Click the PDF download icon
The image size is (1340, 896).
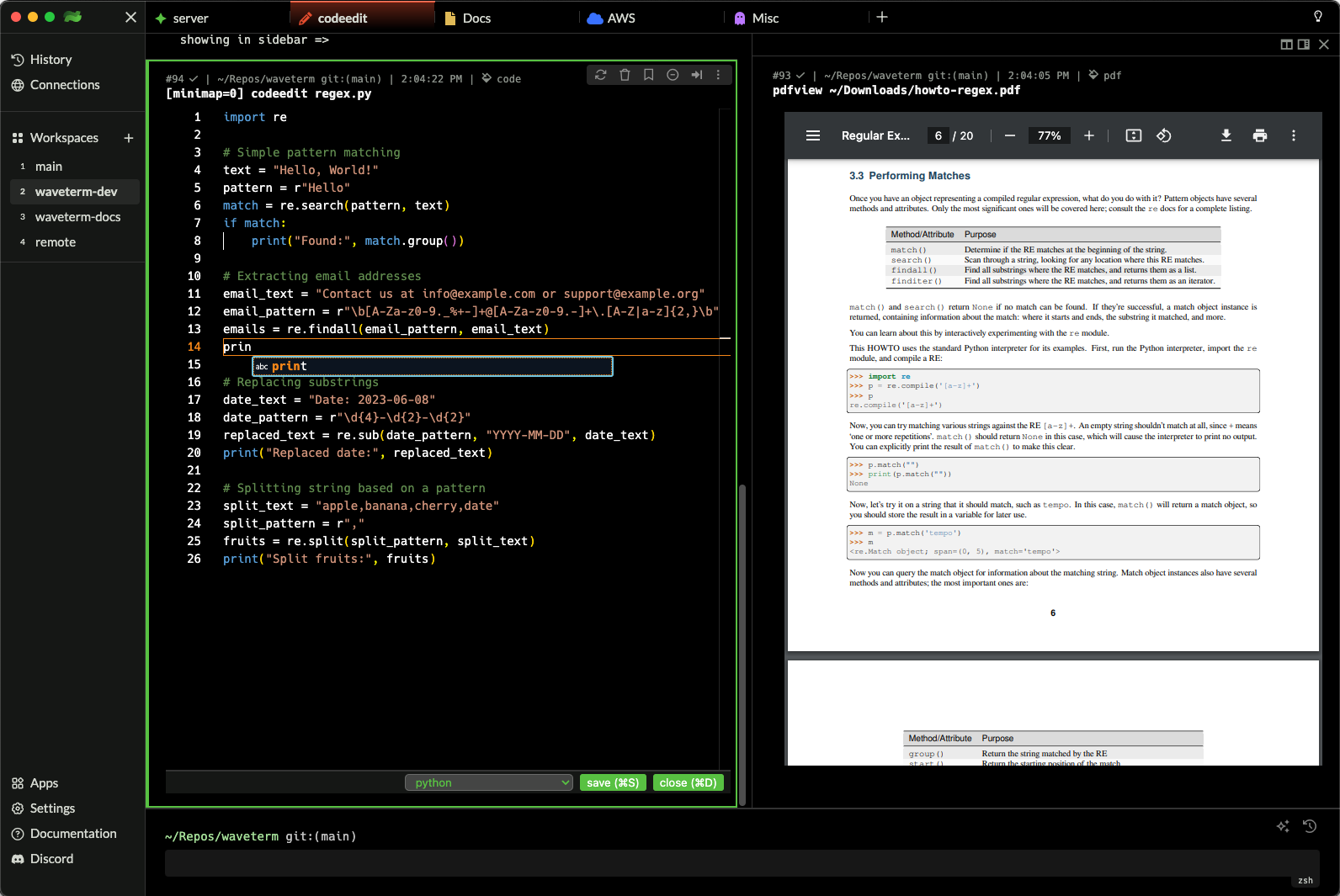[1226, 135]
